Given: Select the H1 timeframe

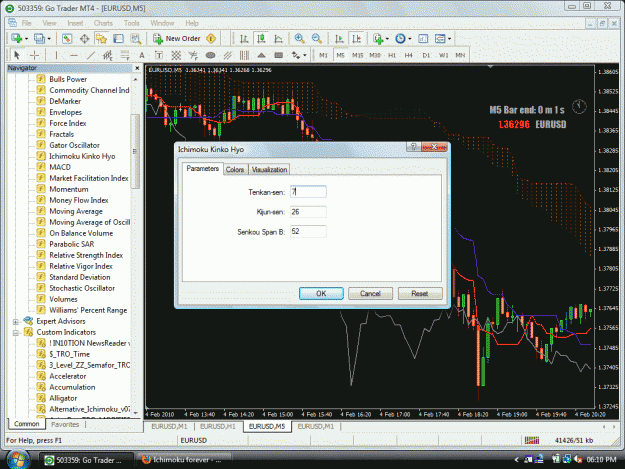Looking at the screenshot, I should point(392,55).
